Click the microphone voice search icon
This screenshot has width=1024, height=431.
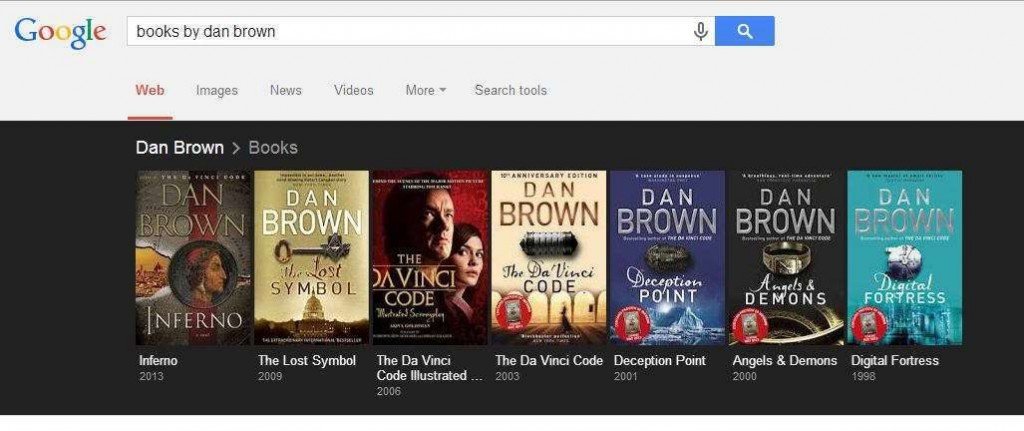701,31
